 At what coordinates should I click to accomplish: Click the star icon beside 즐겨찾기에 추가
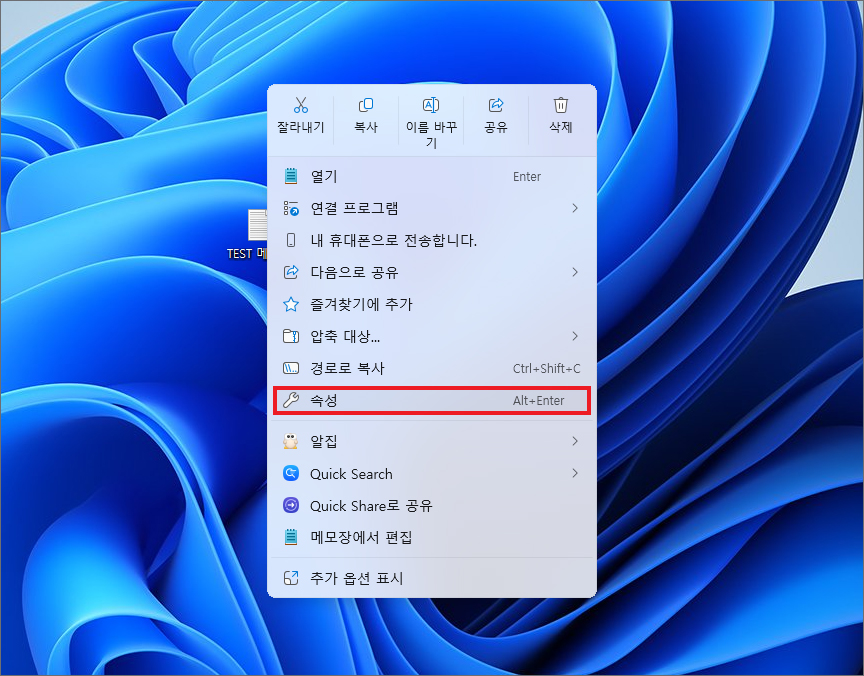click(x=291, y=304)
